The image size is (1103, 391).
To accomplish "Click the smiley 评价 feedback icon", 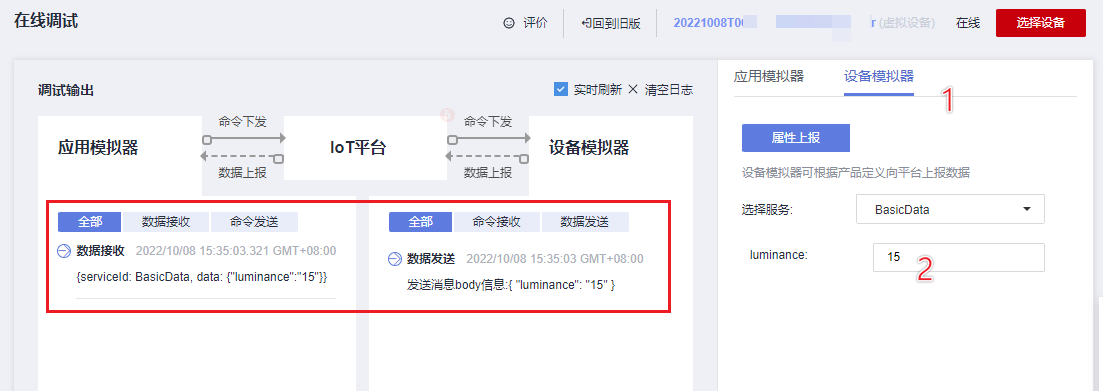I will click(x=509, y=23).
